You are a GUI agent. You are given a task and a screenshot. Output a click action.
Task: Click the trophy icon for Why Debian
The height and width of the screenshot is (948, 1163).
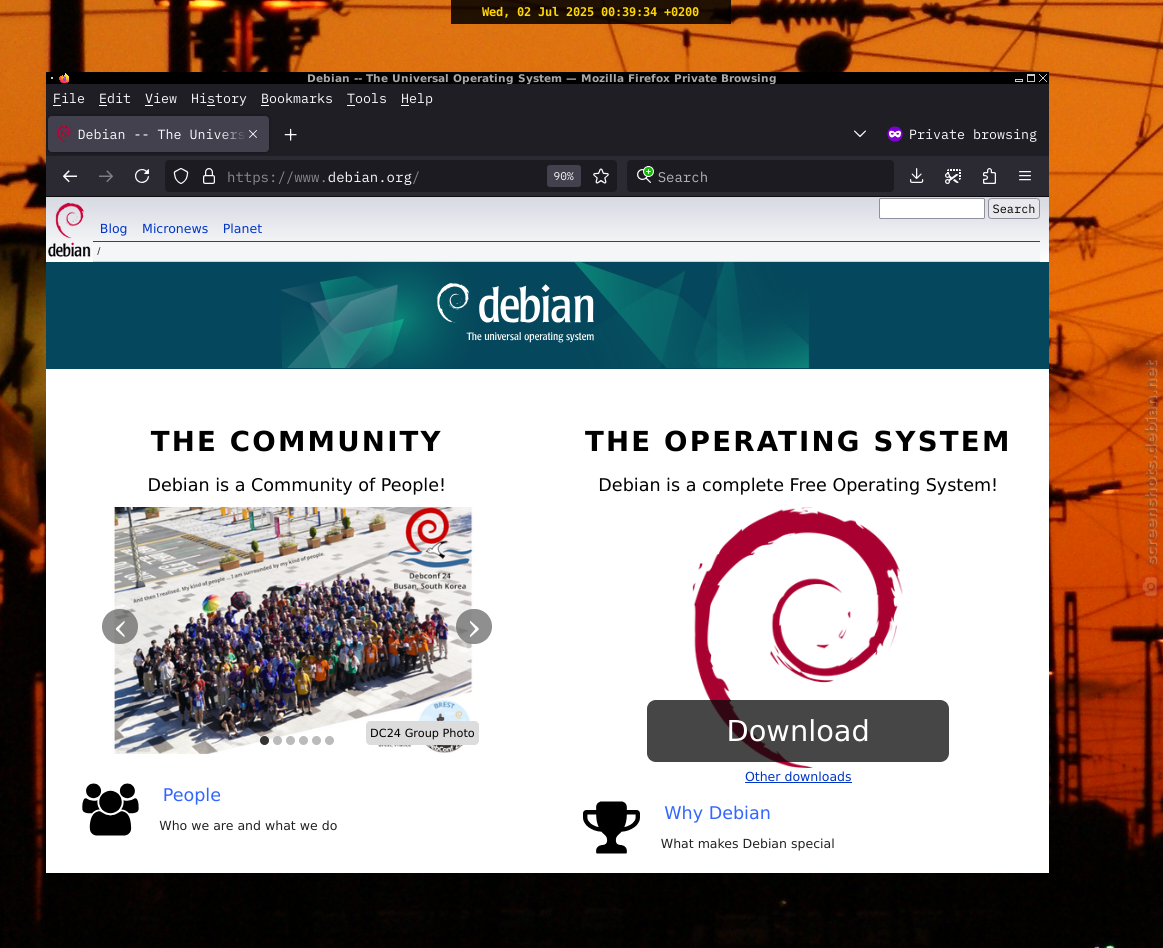(x=611, y=827)
